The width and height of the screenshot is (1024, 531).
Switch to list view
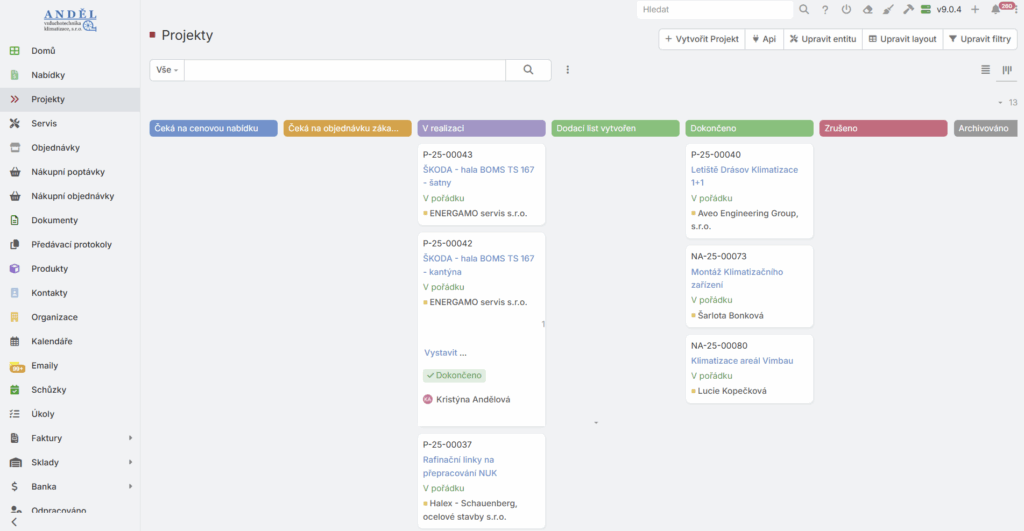[x=985, y=70]
